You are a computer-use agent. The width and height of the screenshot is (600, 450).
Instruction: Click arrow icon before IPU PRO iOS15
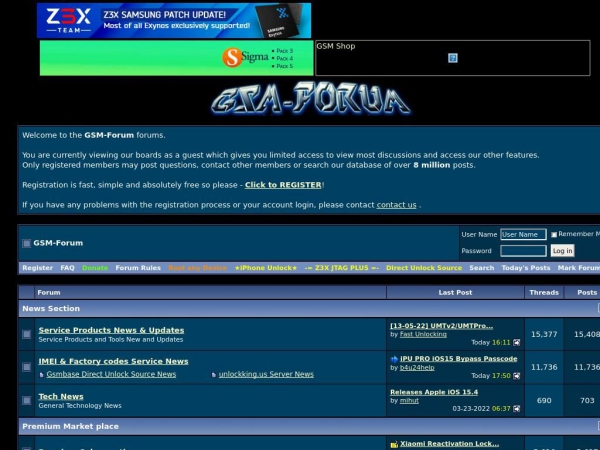coord(394,359)
